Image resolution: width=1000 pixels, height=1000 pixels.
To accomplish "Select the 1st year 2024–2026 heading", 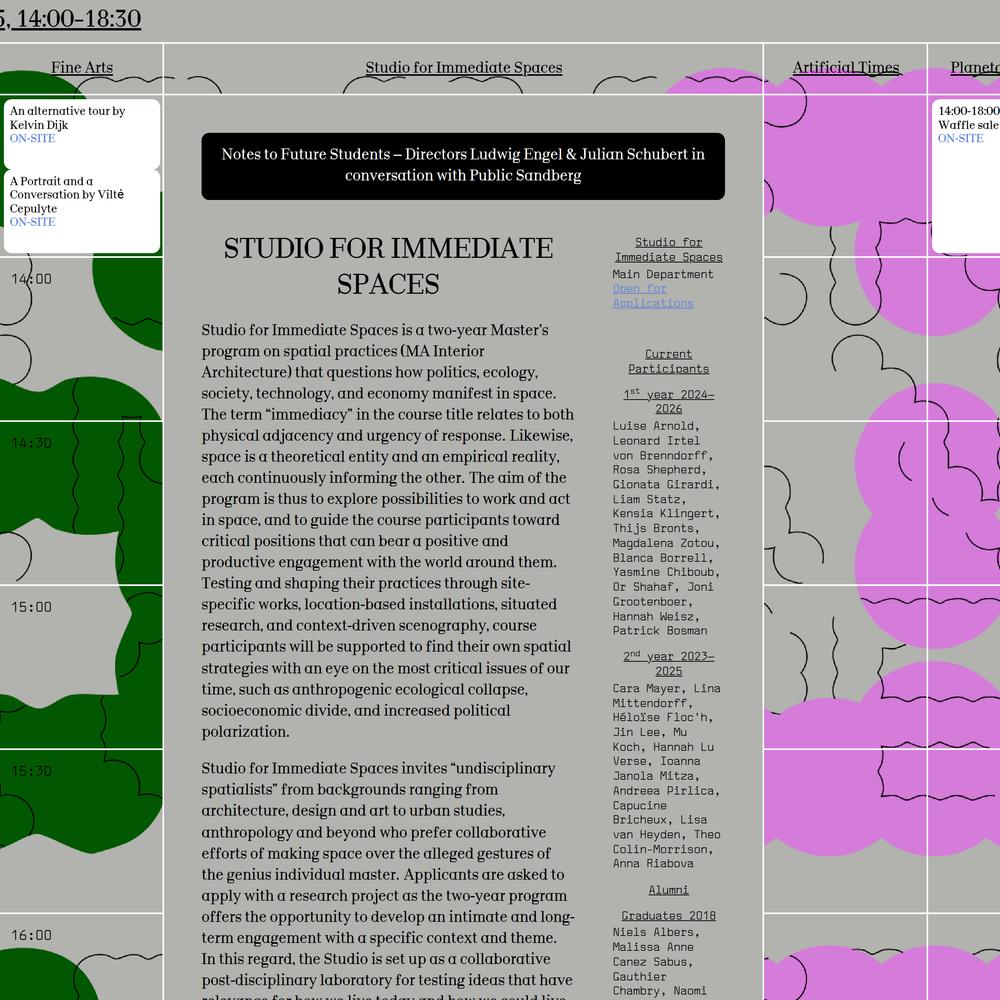I will coord(668,401).
